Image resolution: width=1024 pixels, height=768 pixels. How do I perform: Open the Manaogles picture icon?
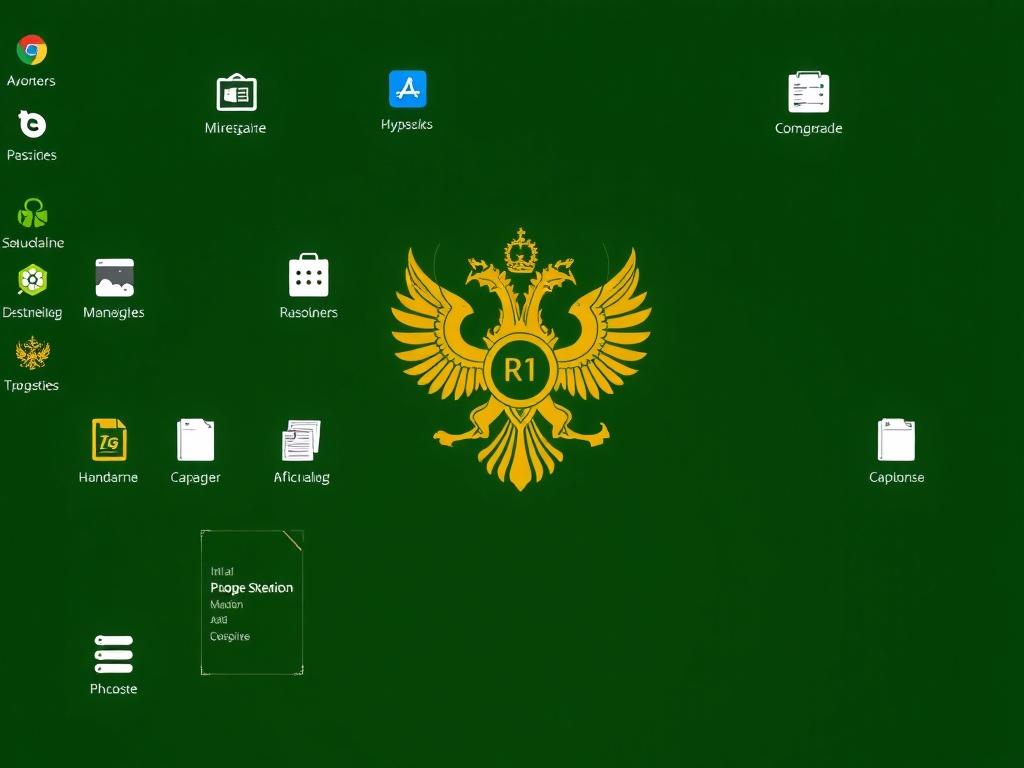[114, 278]
